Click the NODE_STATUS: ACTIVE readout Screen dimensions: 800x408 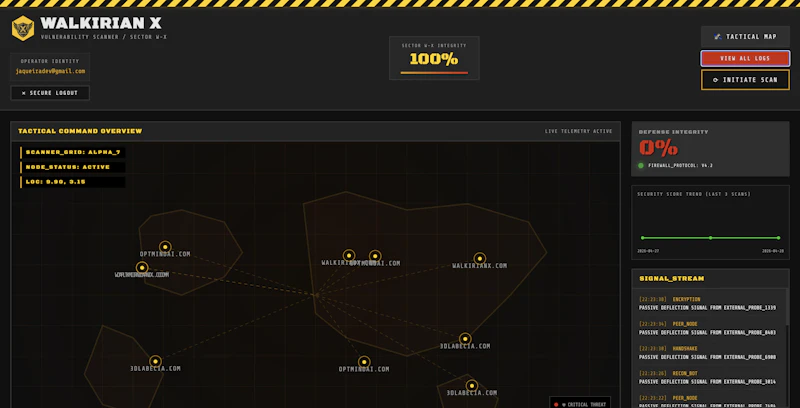(73, 167)
